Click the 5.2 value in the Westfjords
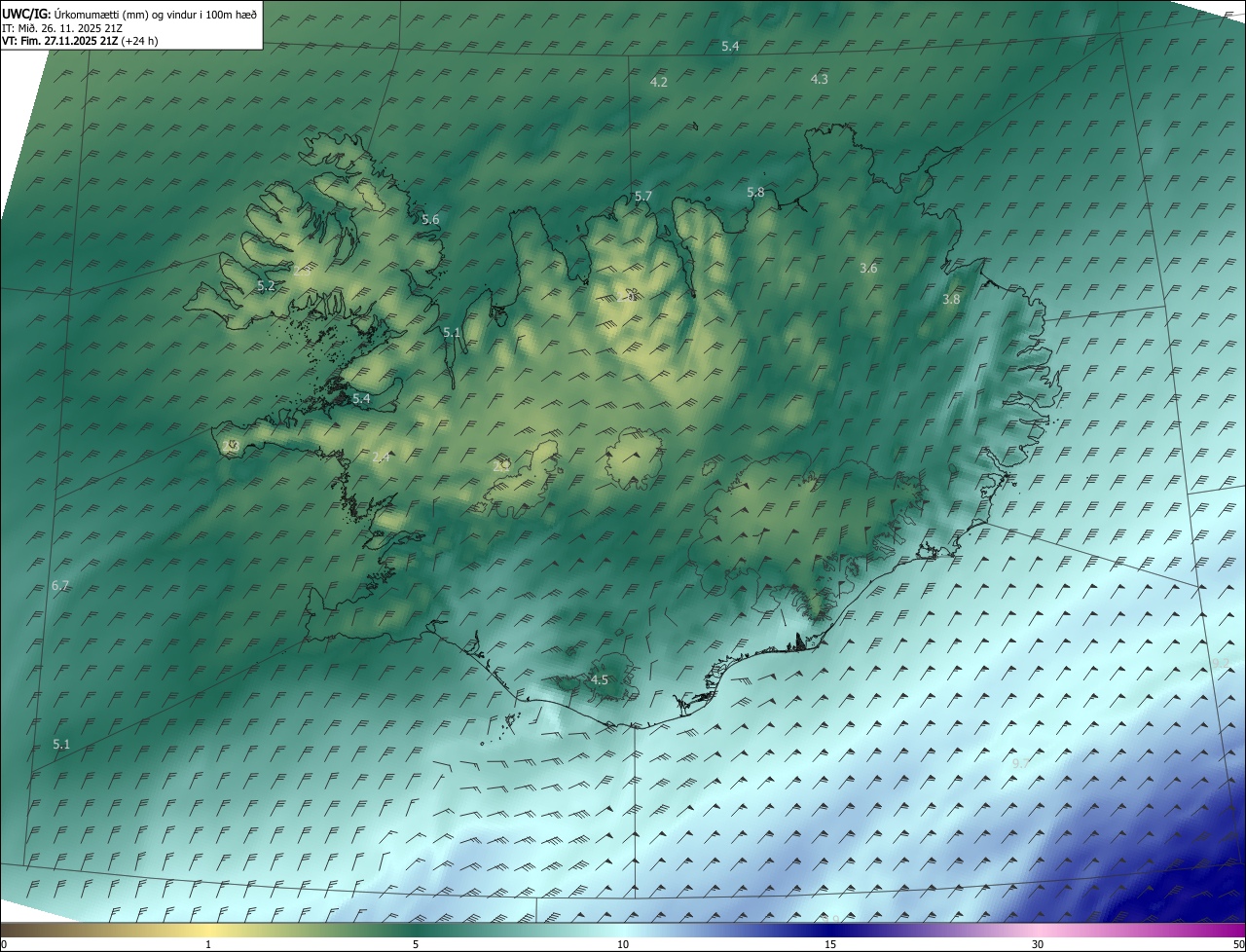 pyautogui.click(x=266, y=285)
